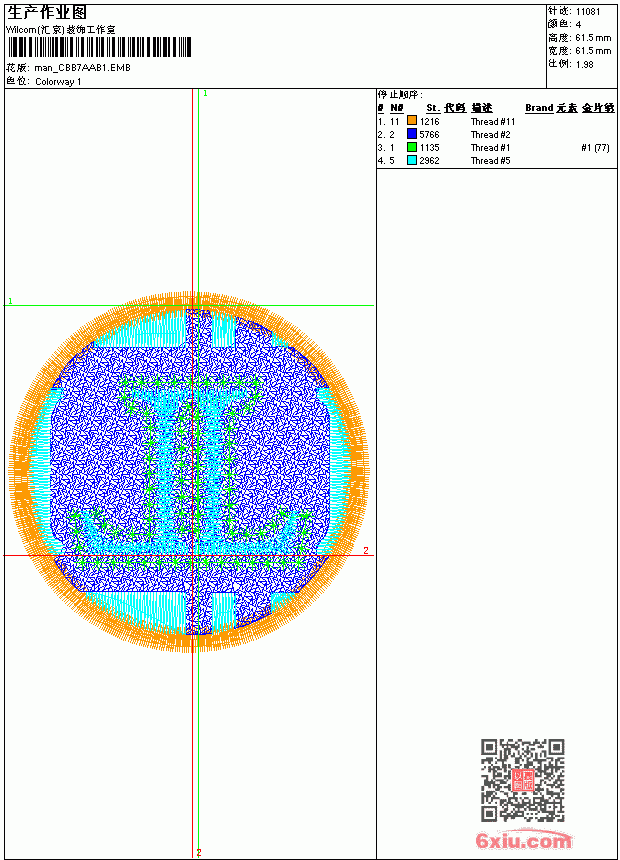
Task: Click the green Thread #1 color swatch
Action: click(x=412, y=147)
